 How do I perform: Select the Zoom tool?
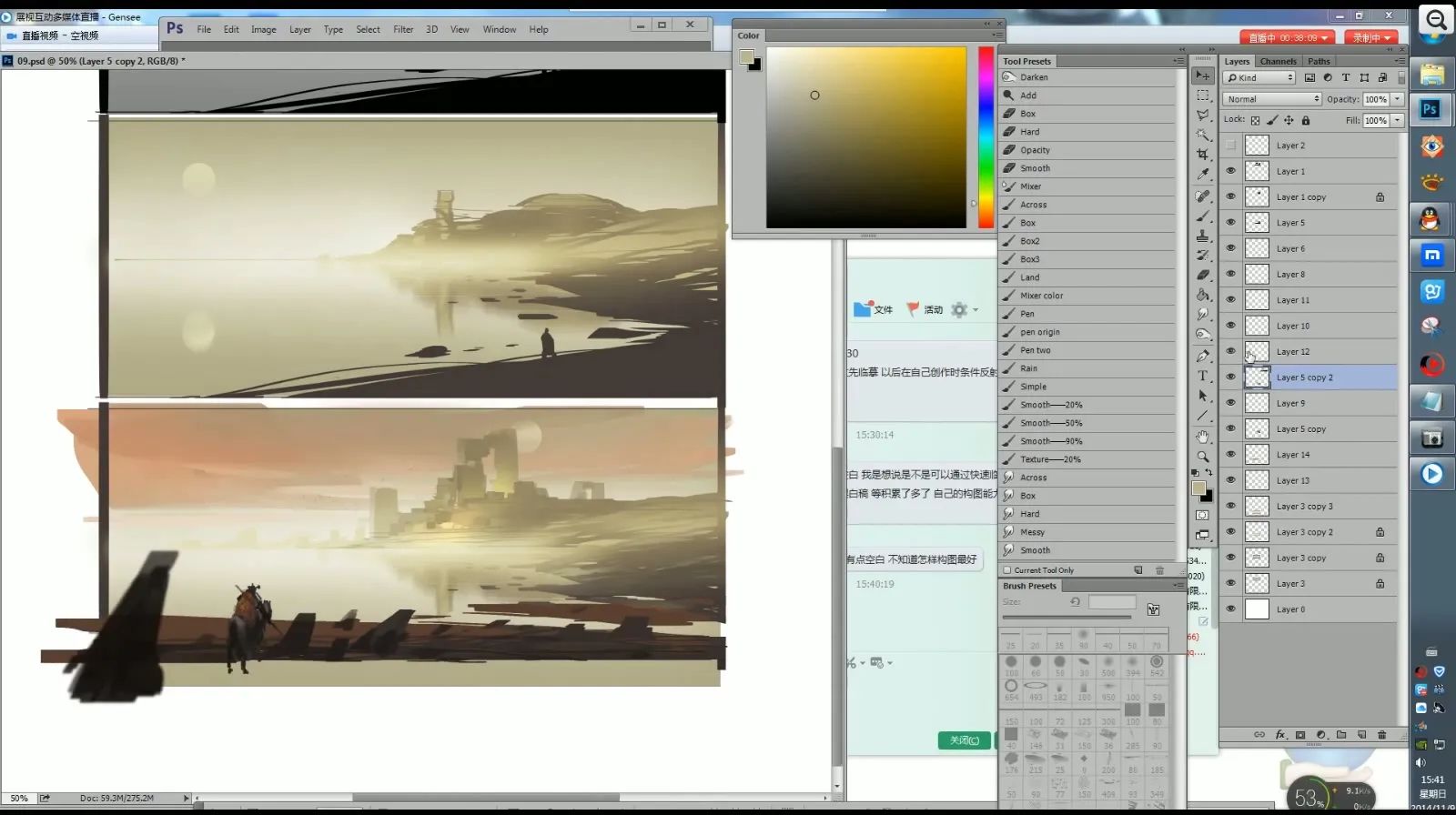[1202, 457]
